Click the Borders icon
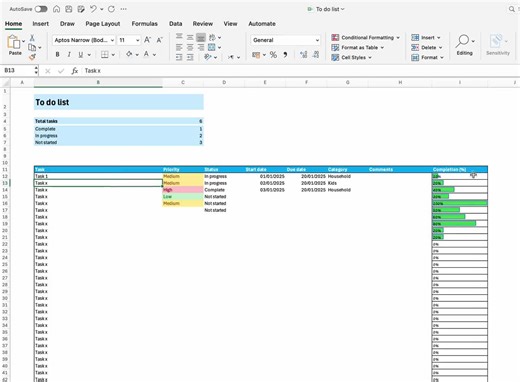 coord(105,54)
